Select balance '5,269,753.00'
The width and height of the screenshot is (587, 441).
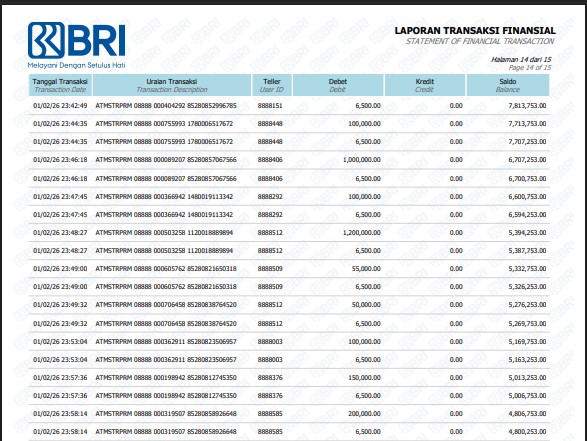point(527,323)
